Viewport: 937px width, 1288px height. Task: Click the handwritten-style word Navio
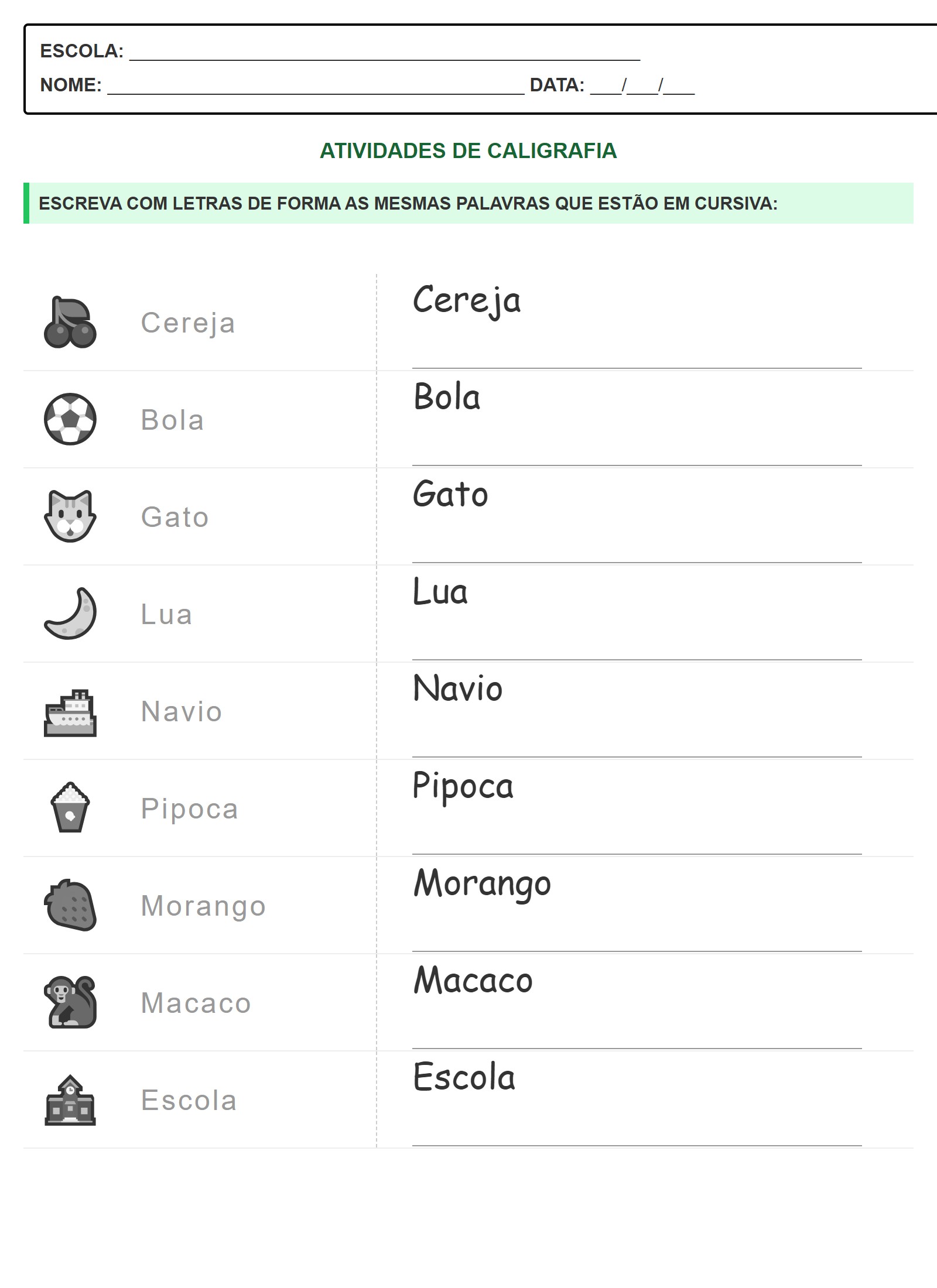tap(457, 688)
